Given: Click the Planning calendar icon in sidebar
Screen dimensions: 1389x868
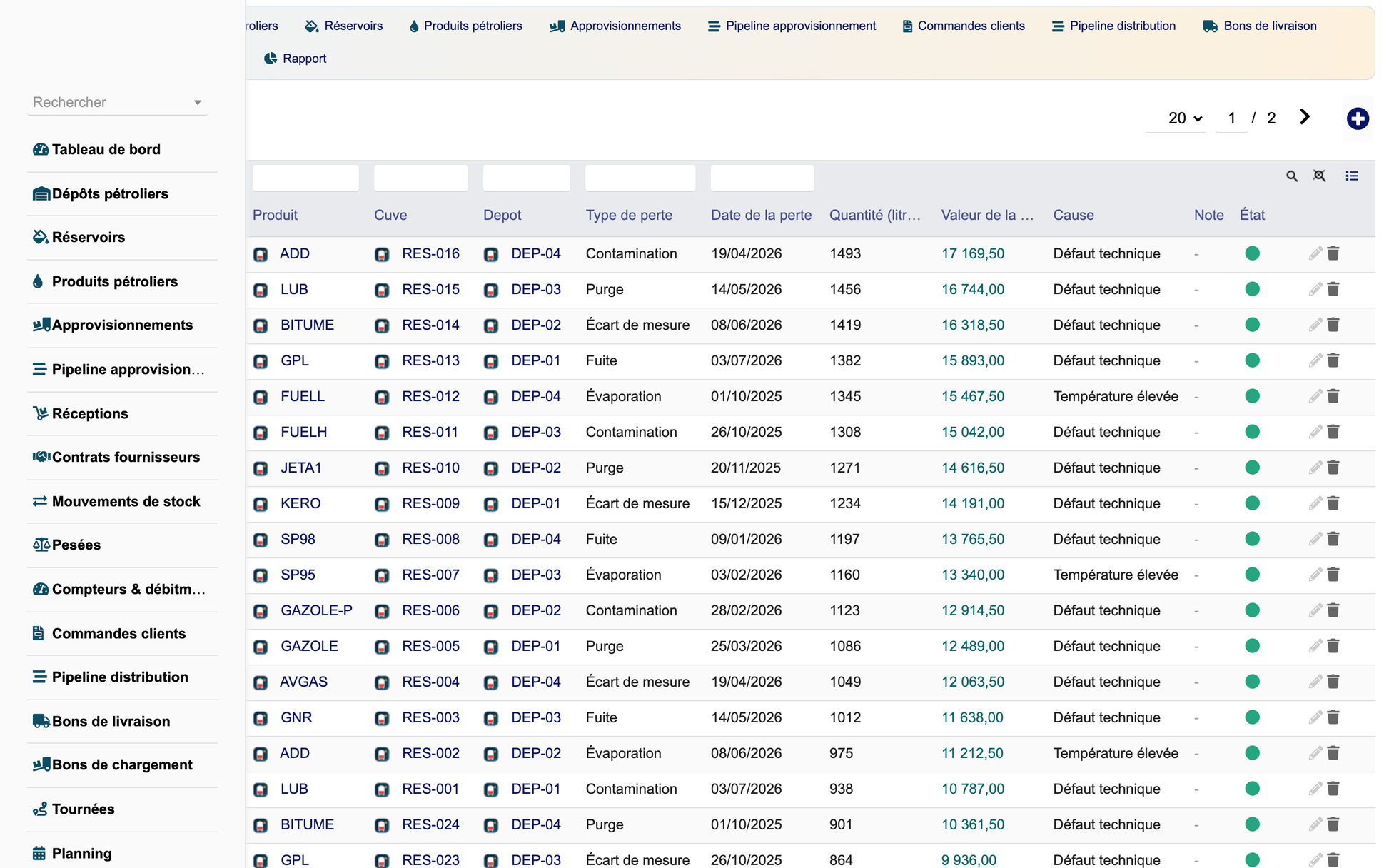Looking at the screenshot, I should (x=39, y=853).
